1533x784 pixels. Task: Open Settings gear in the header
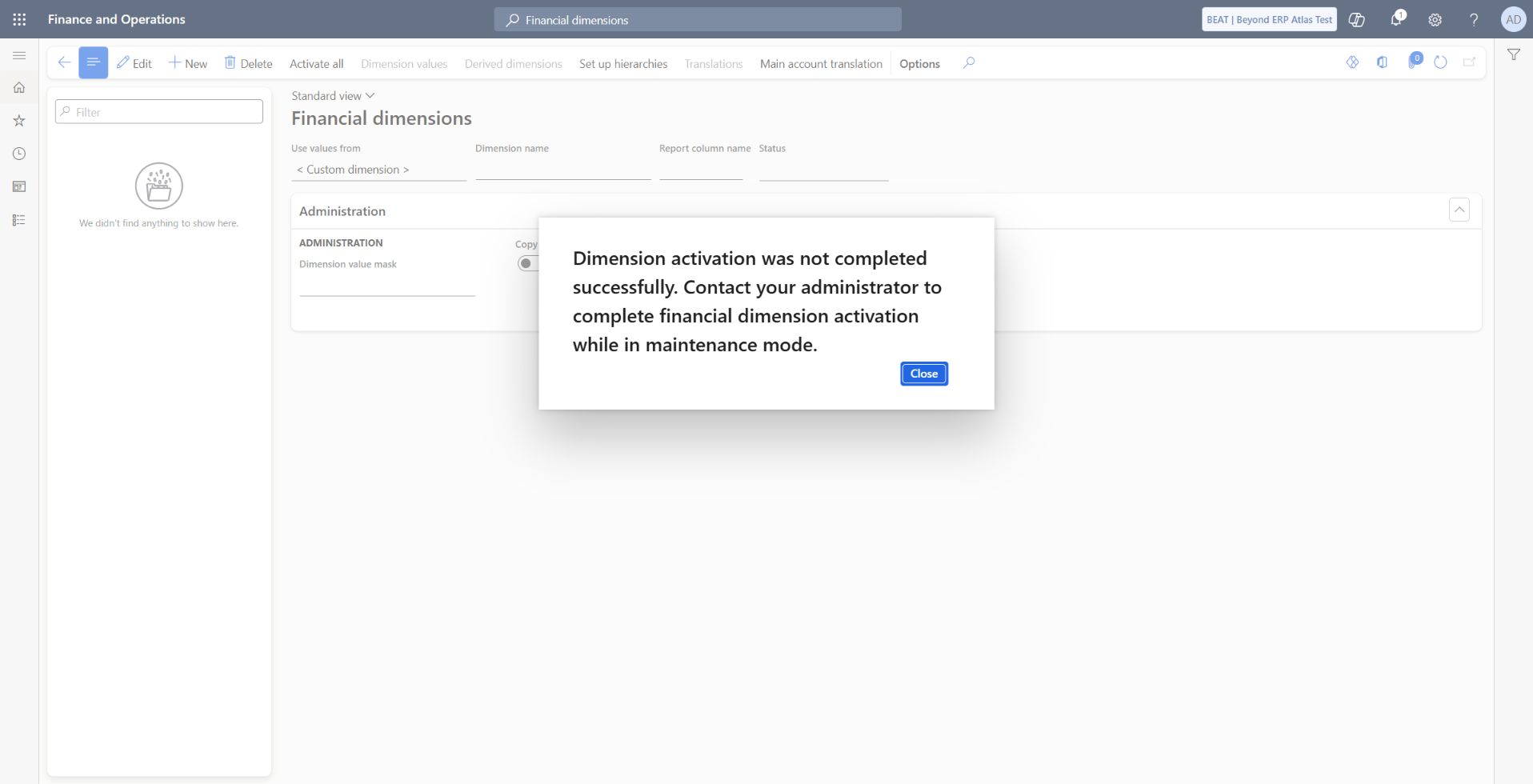[x=1435, y=19]
